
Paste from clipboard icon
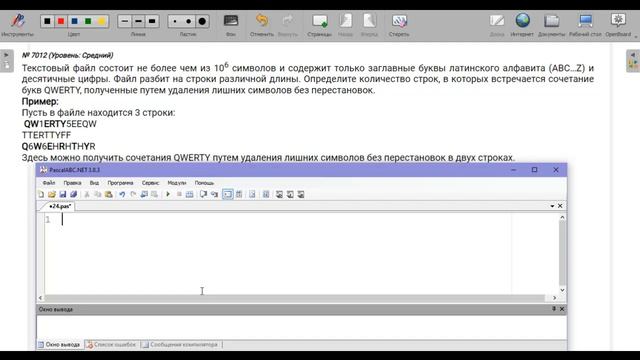pos(109,194)
